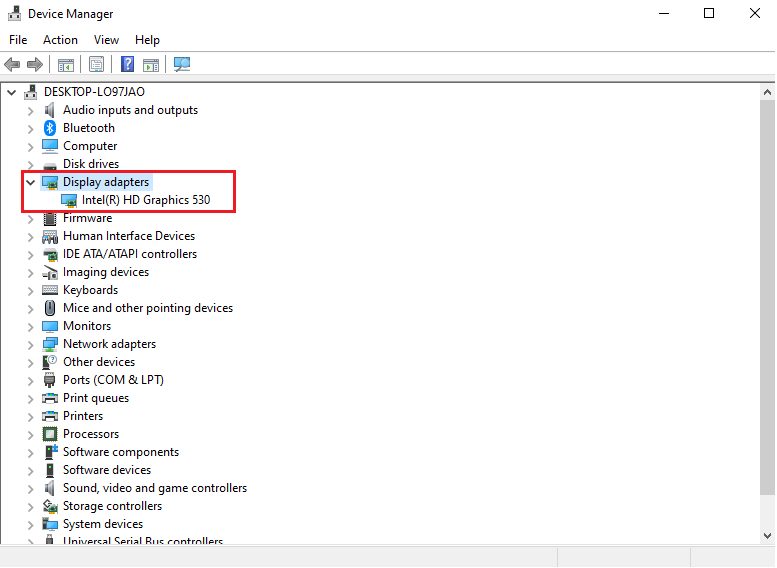Click the Human Interface Devices icon

click(50, 236)
